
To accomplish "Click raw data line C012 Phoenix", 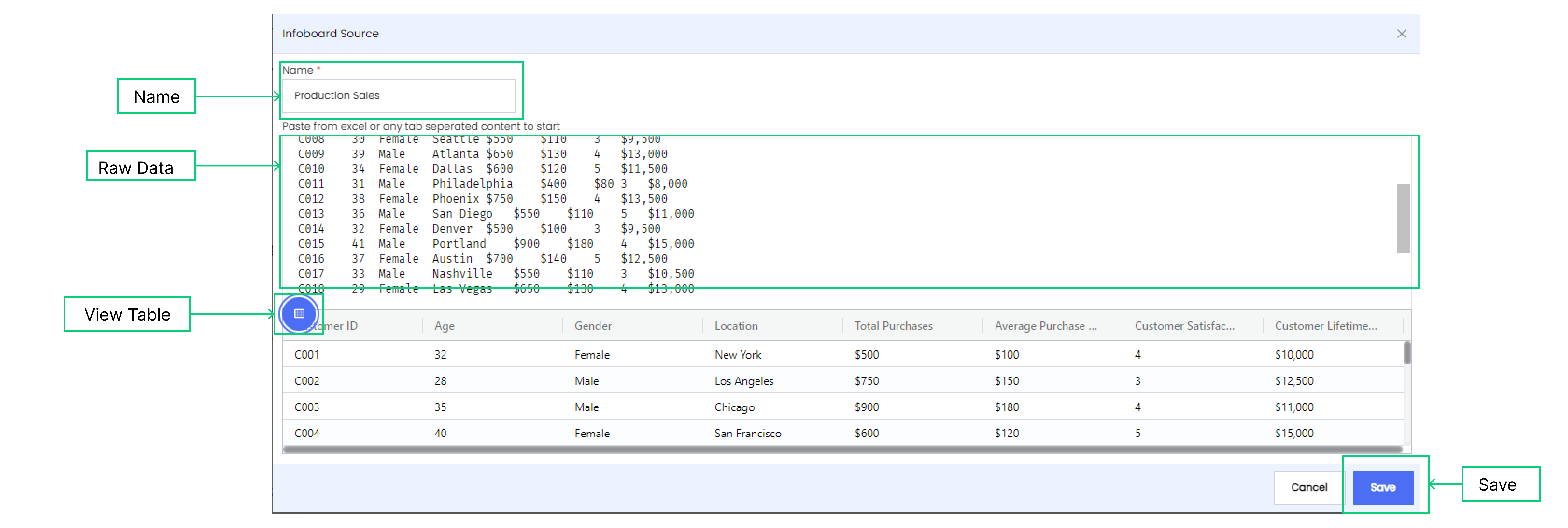I will [x=482, y=199].
